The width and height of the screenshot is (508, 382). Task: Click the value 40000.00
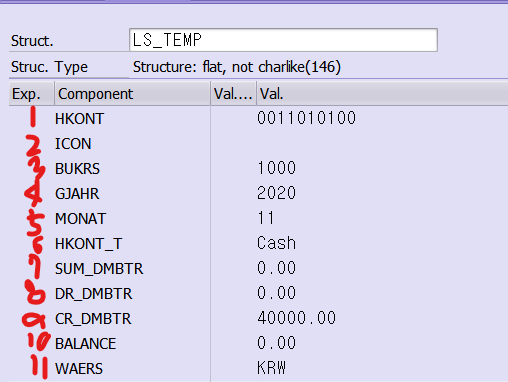click(297, 318)
